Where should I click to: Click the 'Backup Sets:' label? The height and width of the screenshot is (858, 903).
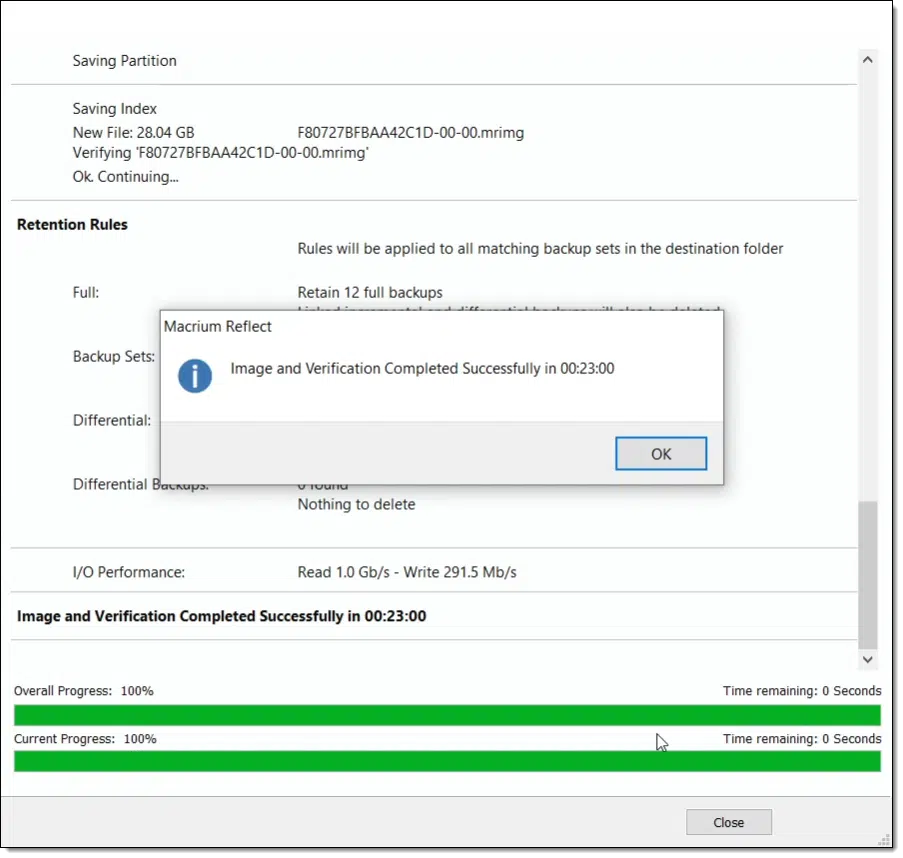pos(114,356)
